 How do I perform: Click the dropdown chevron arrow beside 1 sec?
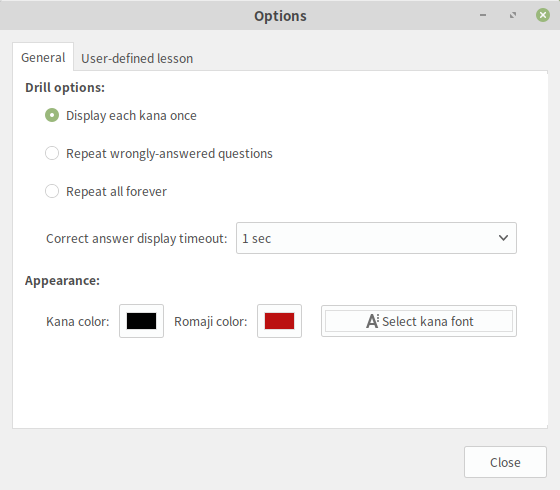click(x=503, y=238)
